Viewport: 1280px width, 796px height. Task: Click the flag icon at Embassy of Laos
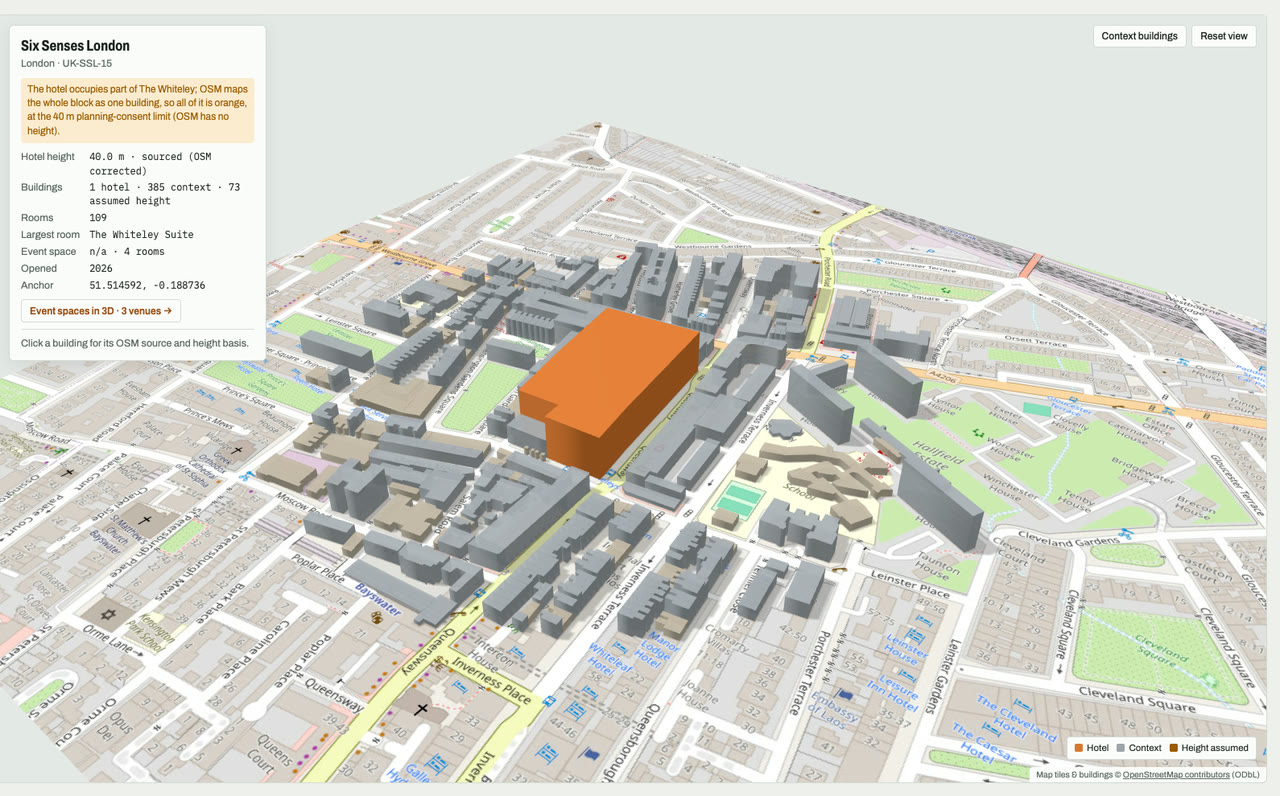coord(845,694)
